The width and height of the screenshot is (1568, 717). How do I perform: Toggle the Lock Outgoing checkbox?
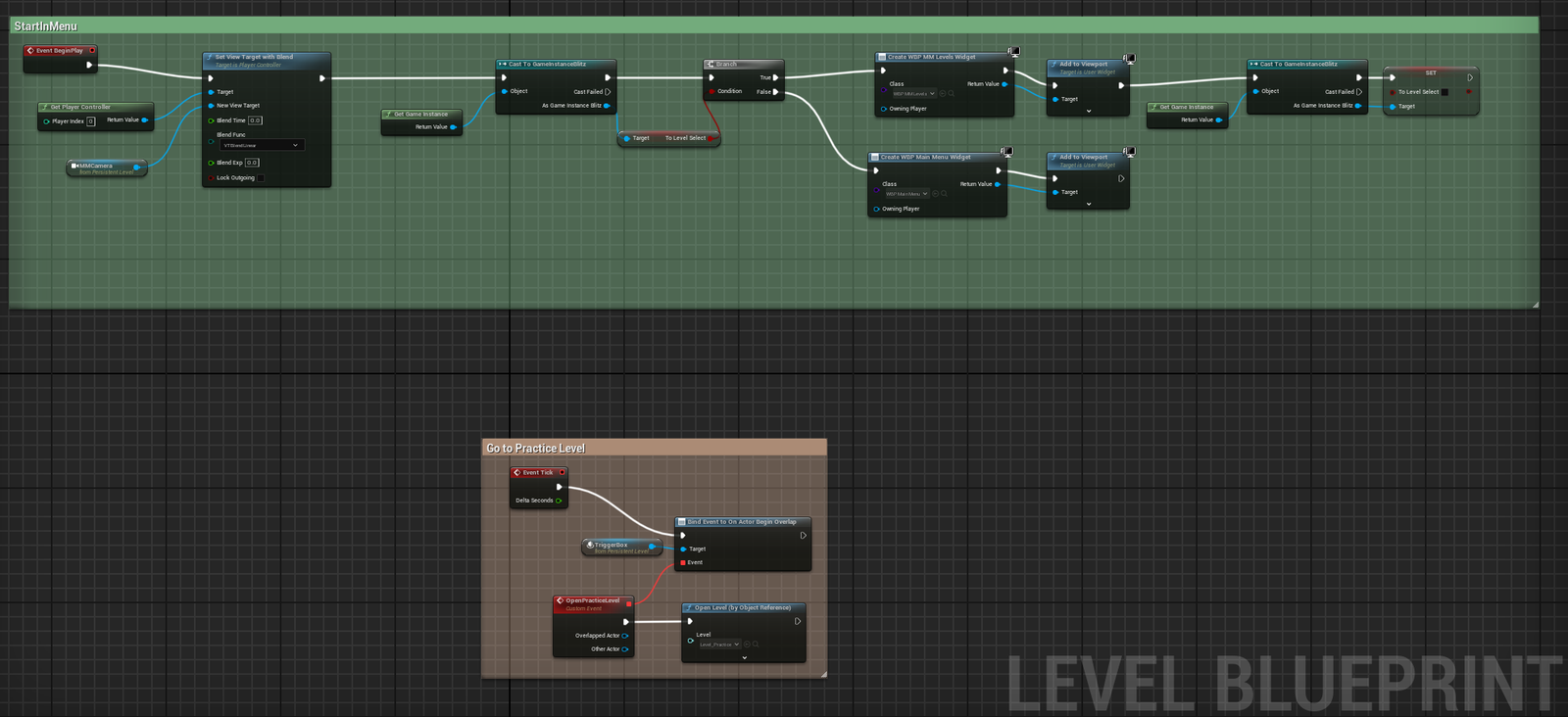tap(260, 178)
